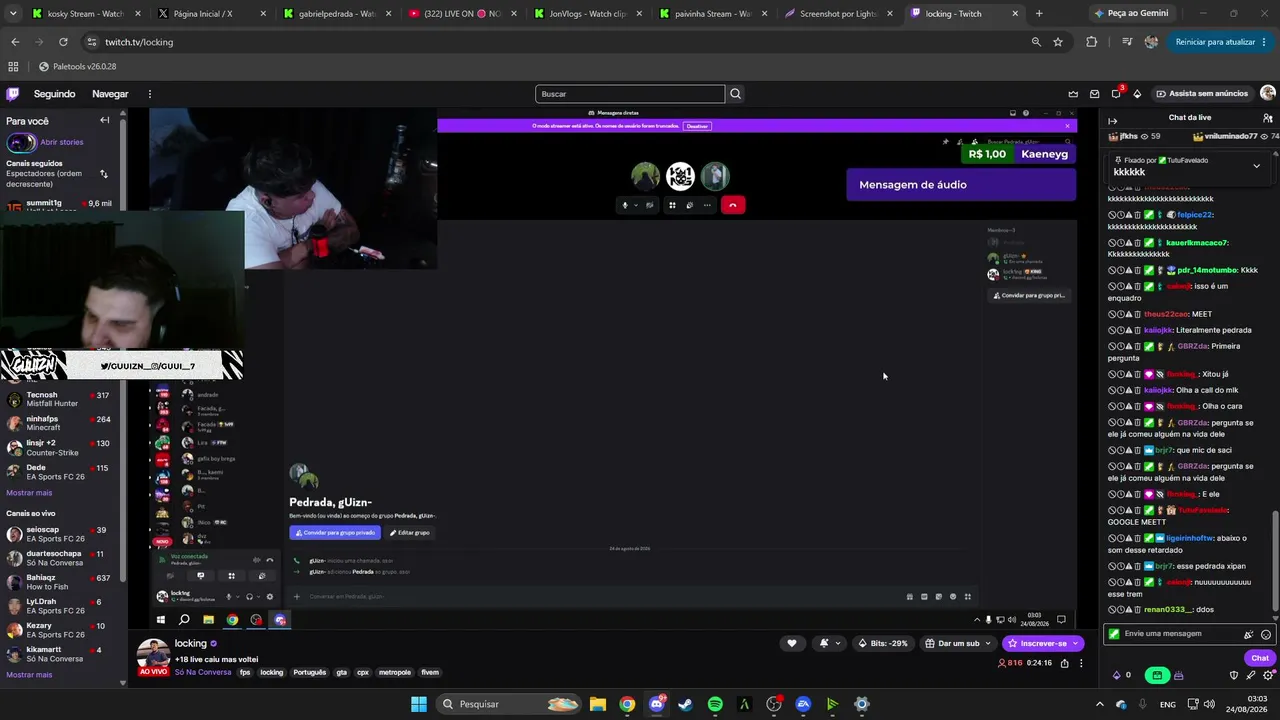Expand live channels list bottom Mostrar mais
Viewport: 1280px width, 720px height.
coord(29,675)
